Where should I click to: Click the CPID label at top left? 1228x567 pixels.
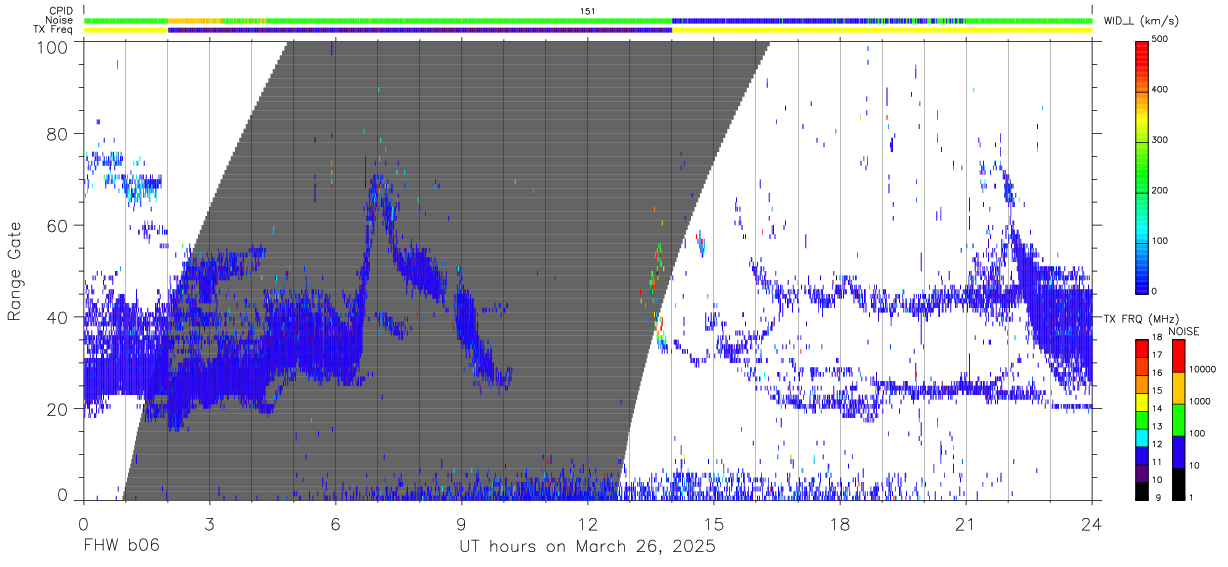pos(59,11)
